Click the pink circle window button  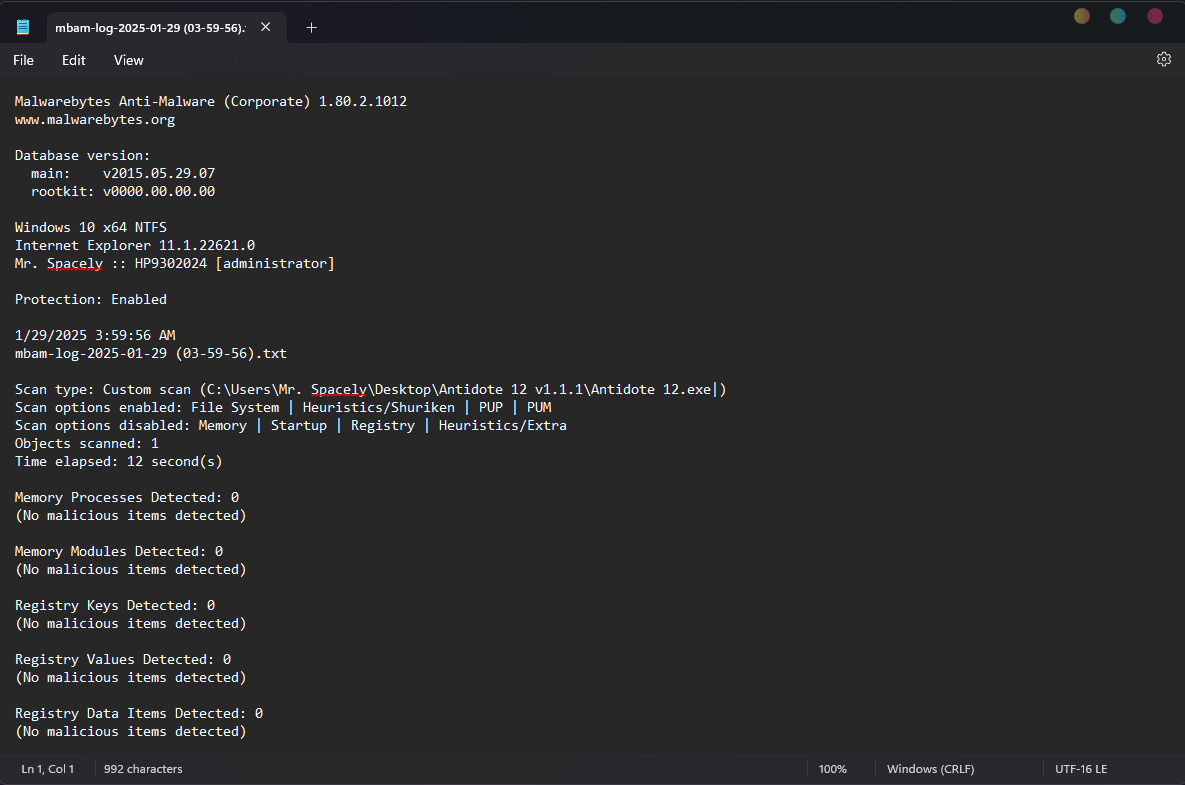(1155, 16)
